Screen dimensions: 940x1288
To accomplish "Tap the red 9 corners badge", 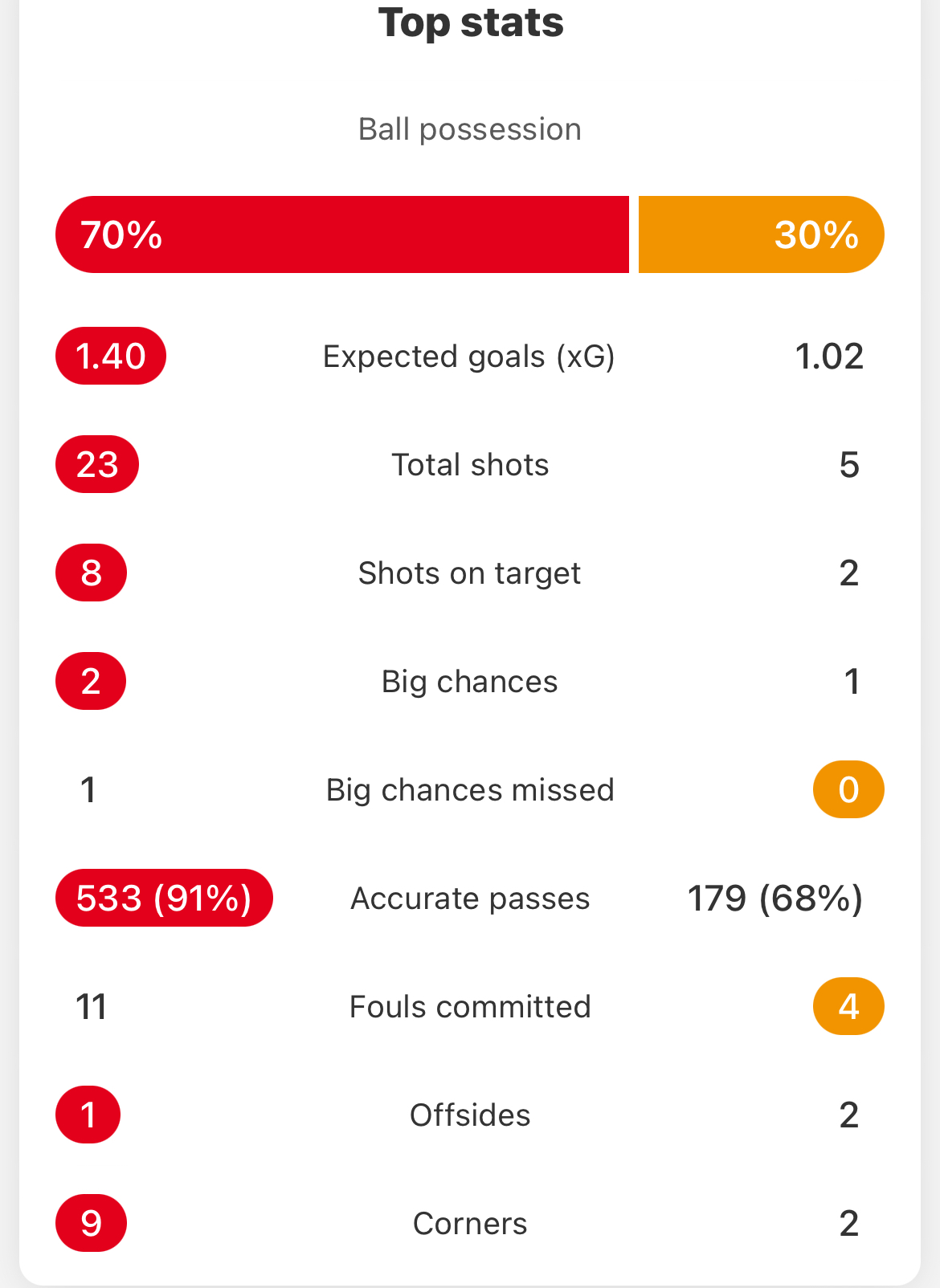I will pyautogui.click(x=92, y=1223).
